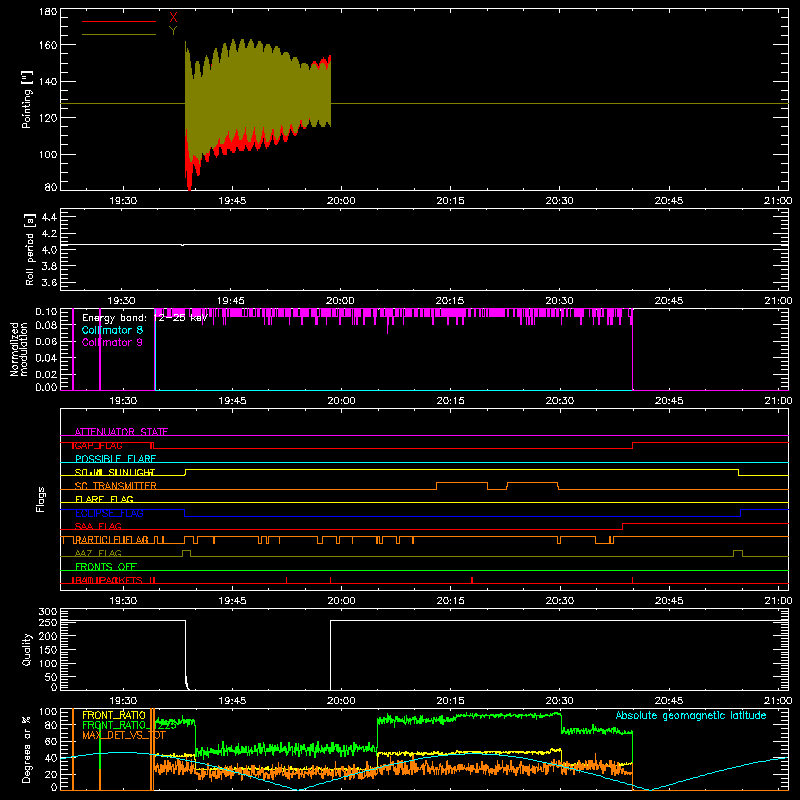800x800 pixels.
Task: Click the 'Degrees or %' axis title
Action: coord(27,749)
